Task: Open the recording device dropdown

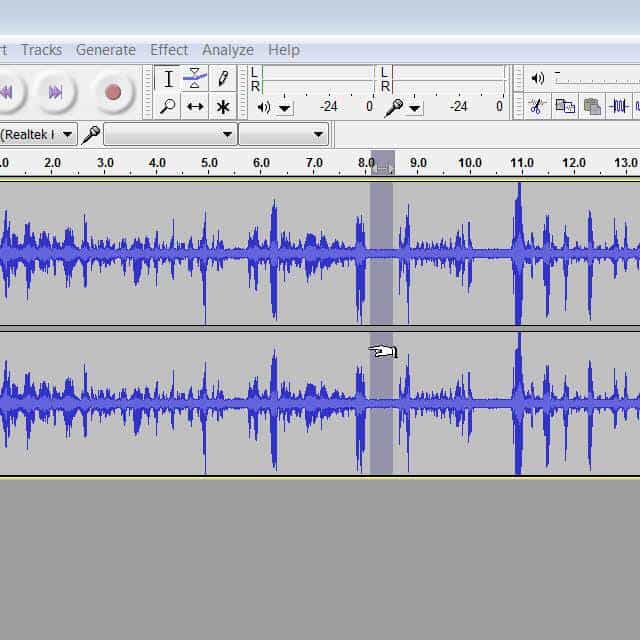Action: [x=170, y=134]
